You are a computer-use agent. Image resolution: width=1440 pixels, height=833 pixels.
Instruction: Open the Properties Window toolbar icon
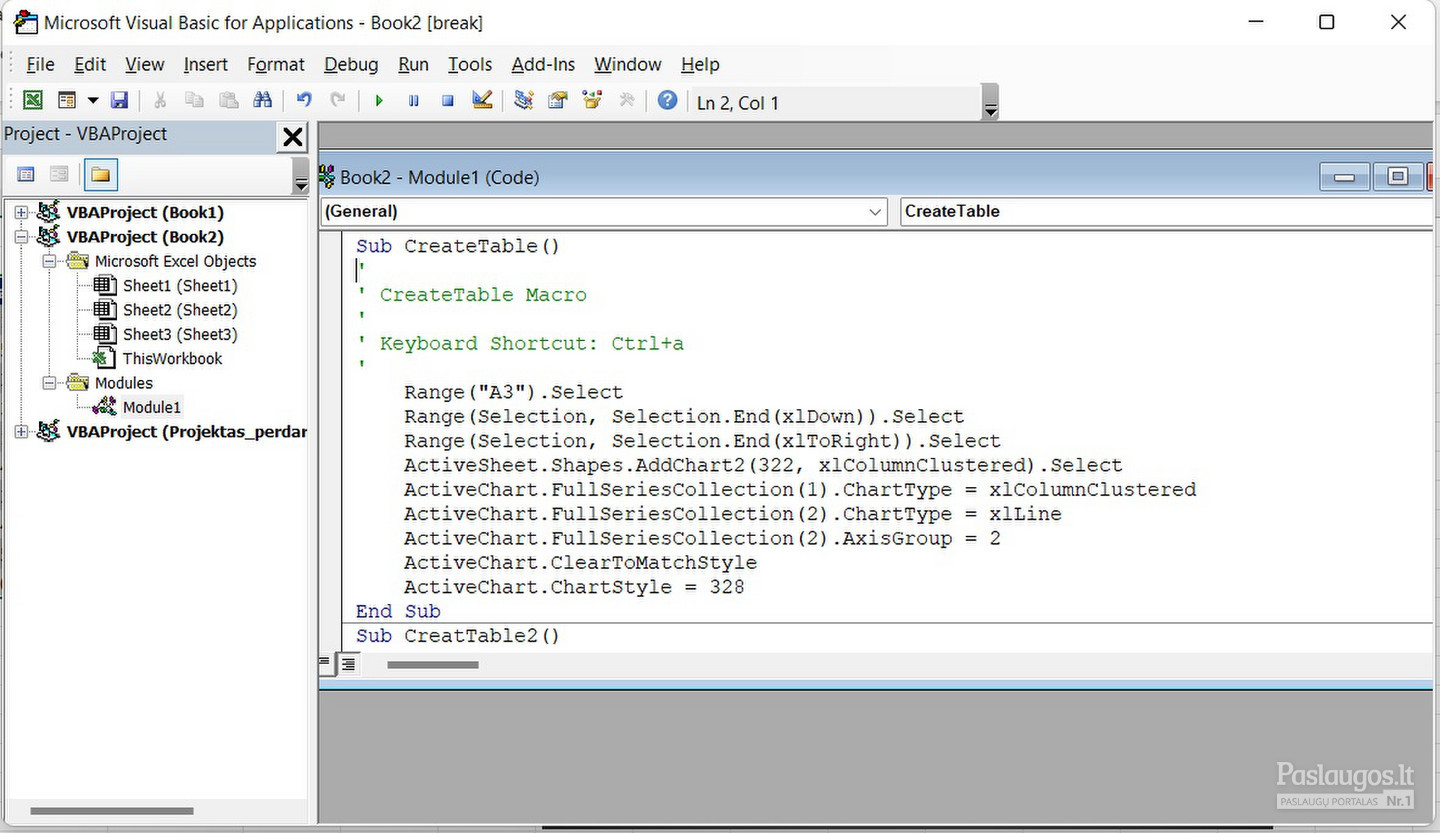tap(558, 100)
